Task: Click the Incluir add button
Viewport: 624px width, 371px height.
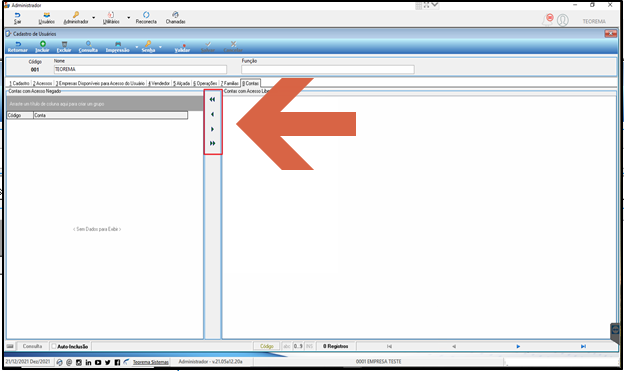Action: 42,47
